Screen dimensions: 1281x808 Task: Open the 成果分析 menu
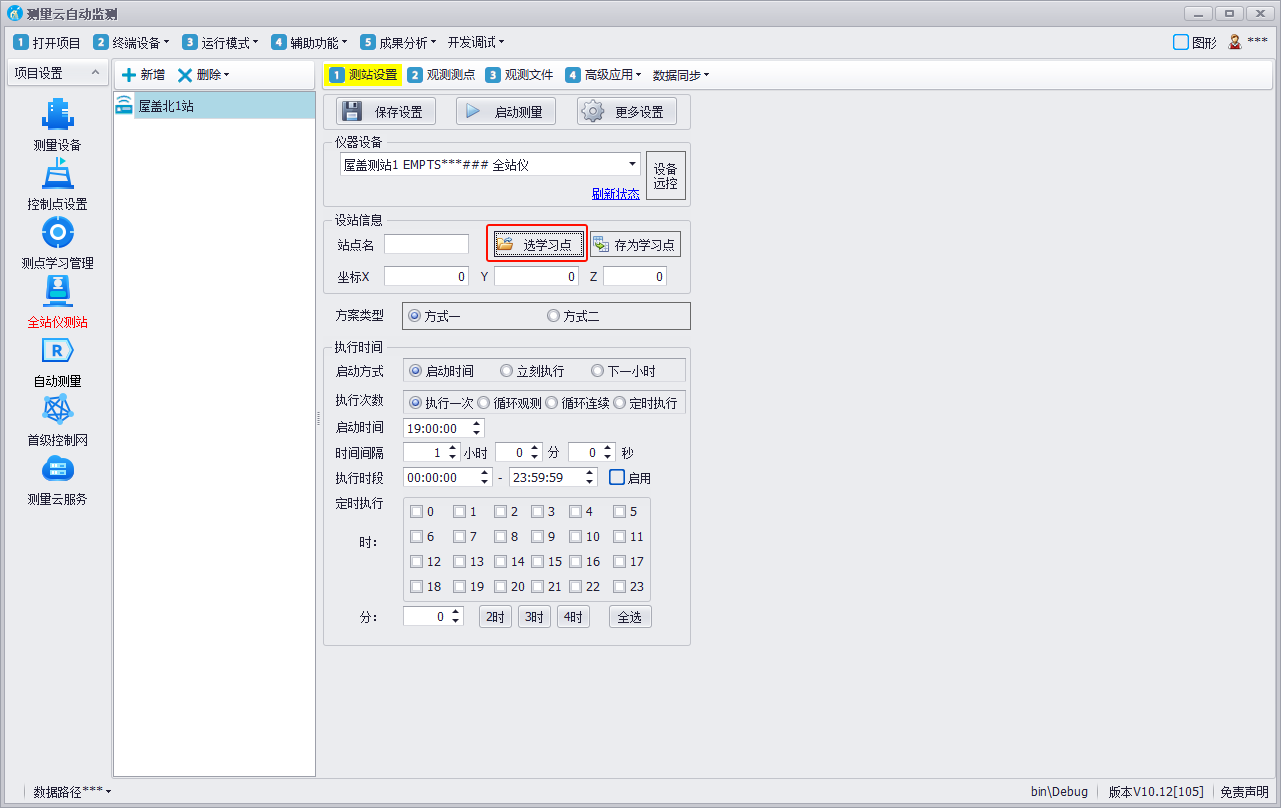tap(399, 42)
